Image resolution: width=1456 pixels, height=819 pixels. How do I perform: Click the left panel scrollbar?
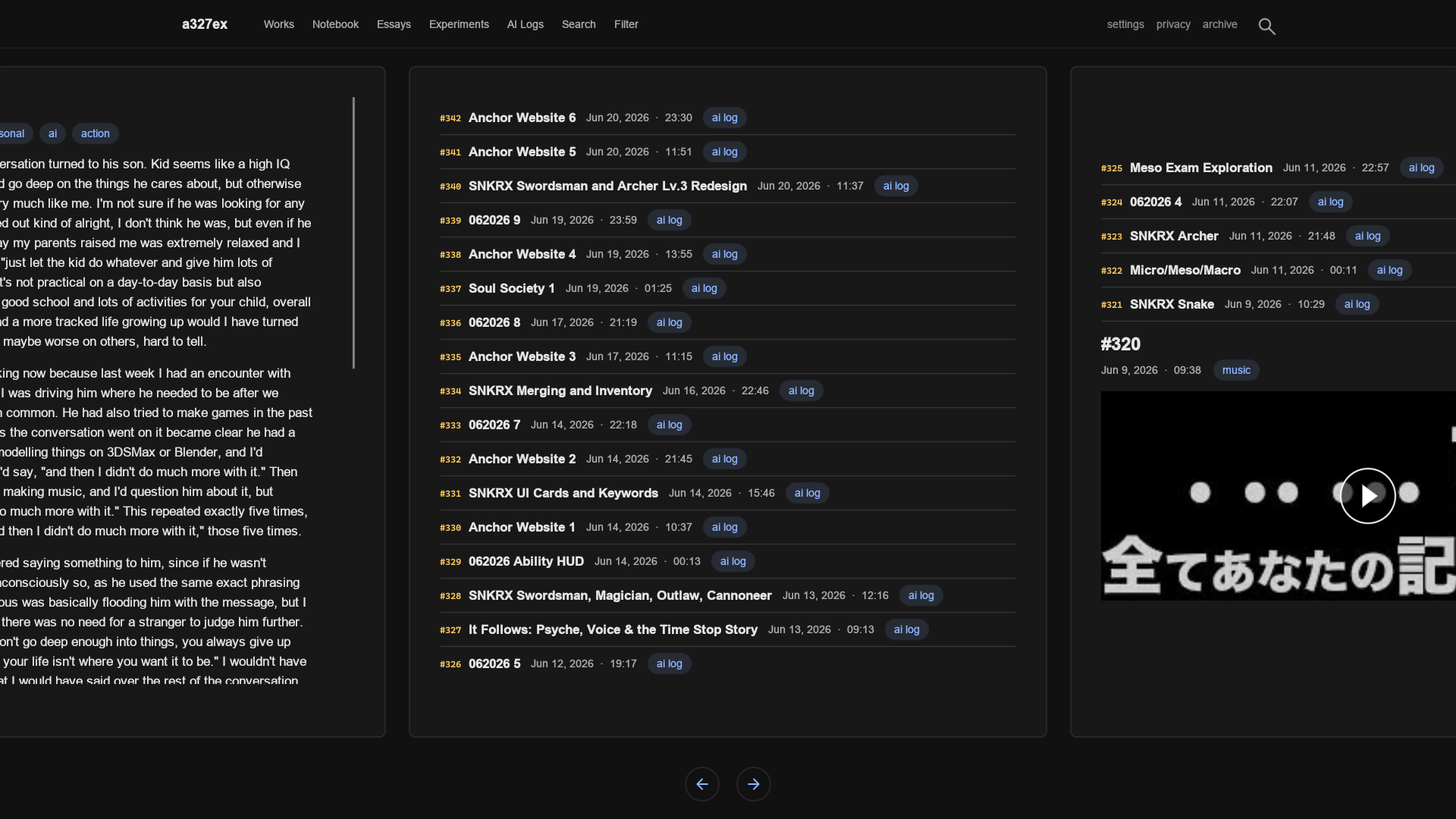coord(353,233)
